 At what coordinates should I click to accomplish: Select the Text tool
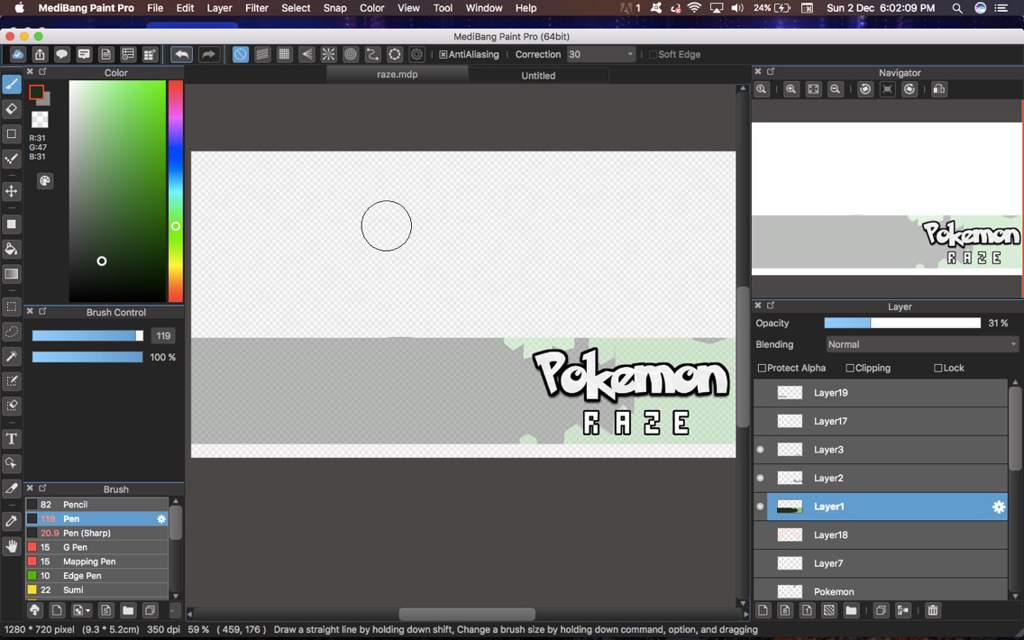(12, 439)
